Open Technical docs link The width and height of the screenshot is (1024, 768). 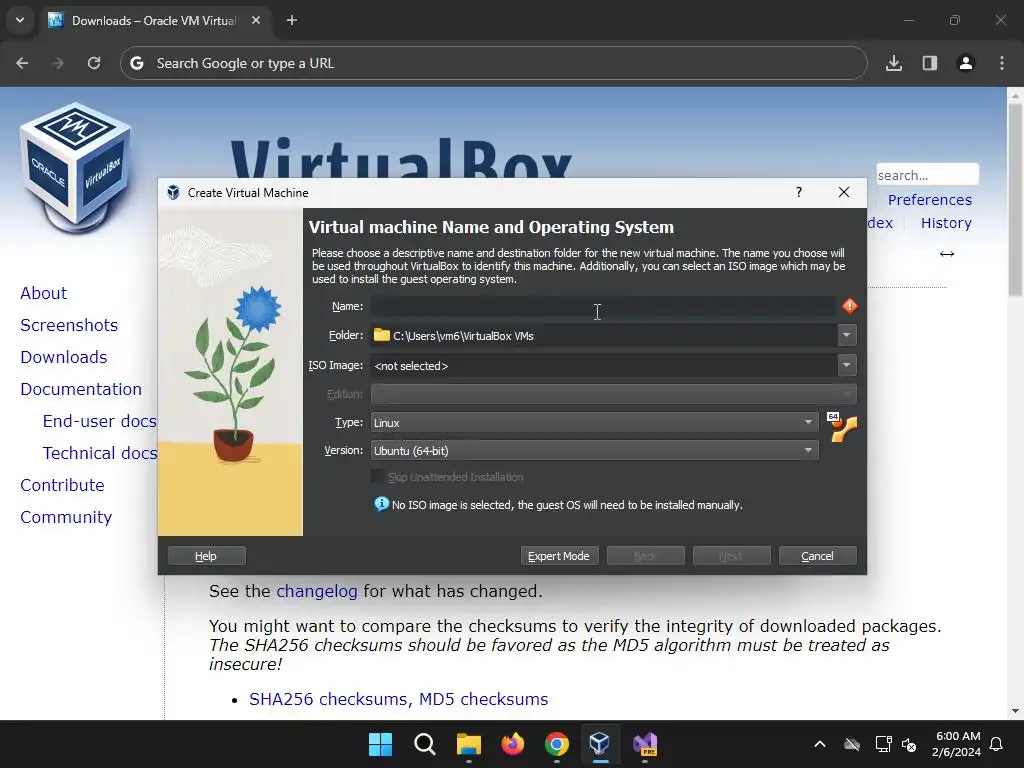(99, 453)
